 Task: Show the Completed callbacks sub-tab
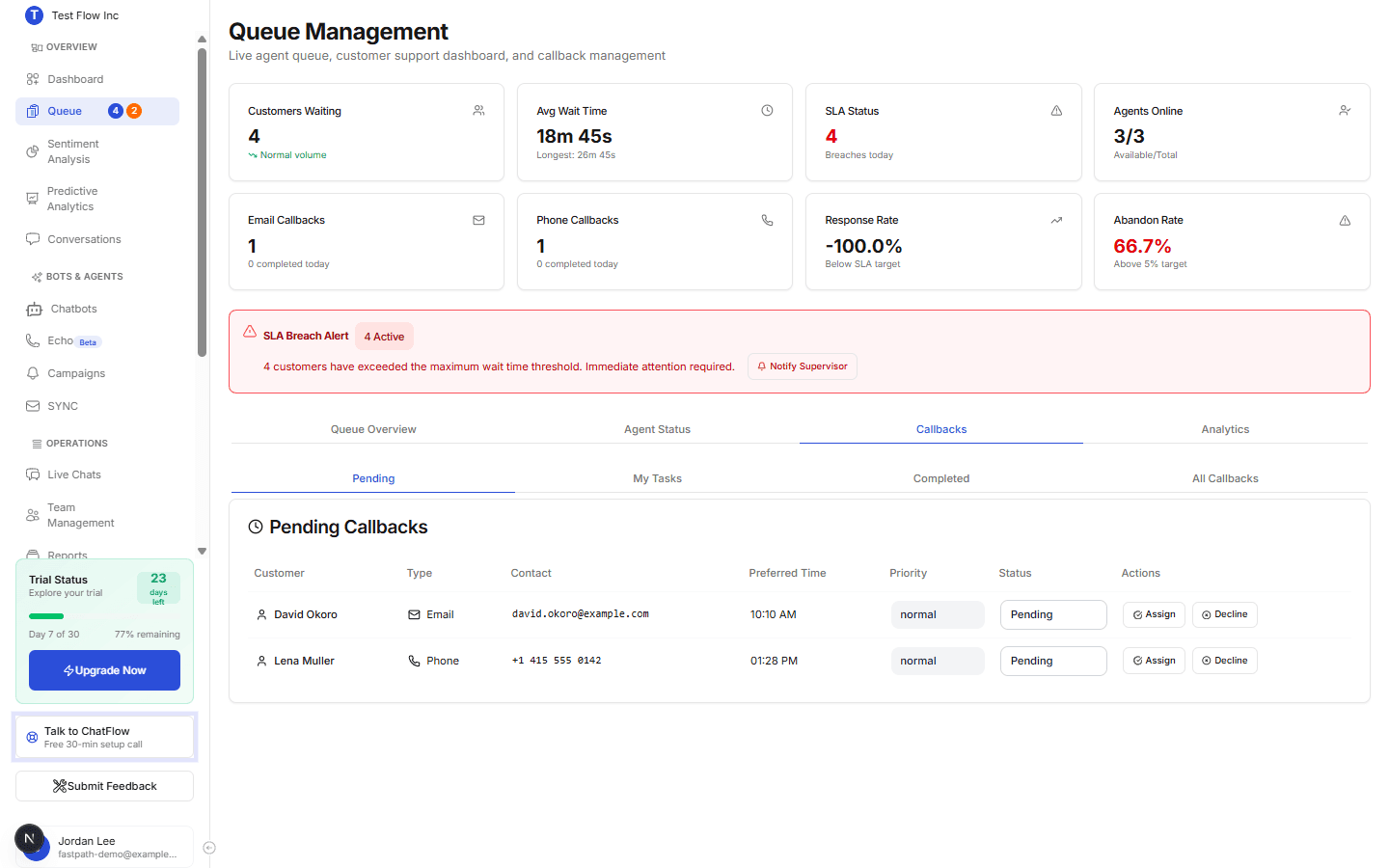tap(941, 478)
